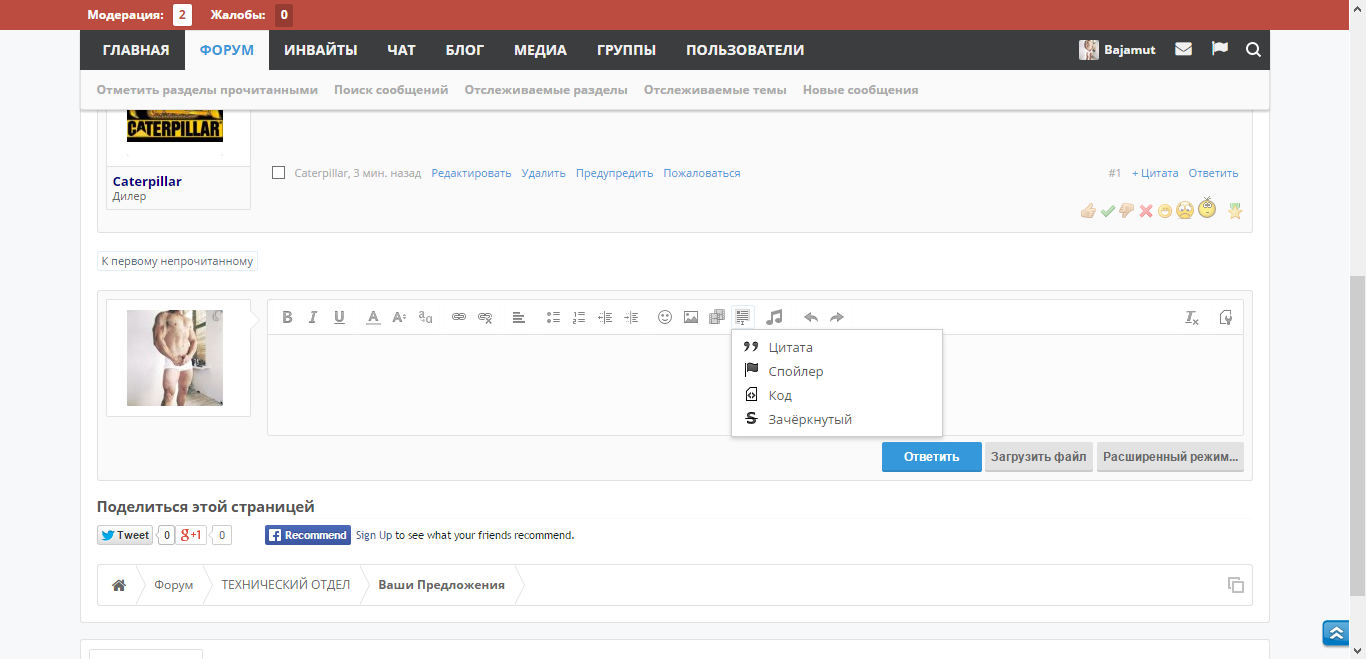
Task: Select the checkbox next to Caterpillar's post
Action: pyautogui.click(x=279, y=173)
